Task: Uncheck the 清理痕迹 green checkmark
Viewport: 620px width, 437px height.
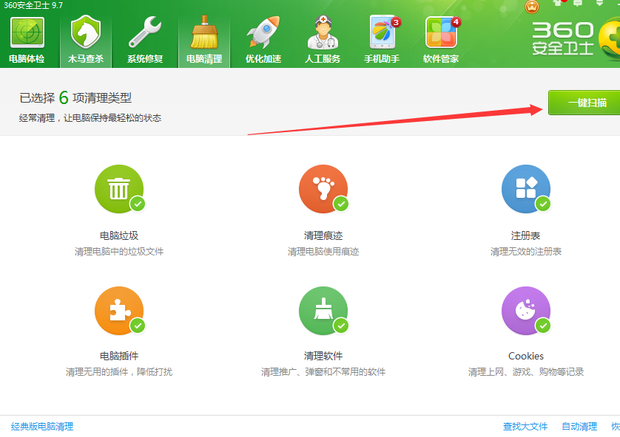Action: pyautogui.click(x=341, y=204)
